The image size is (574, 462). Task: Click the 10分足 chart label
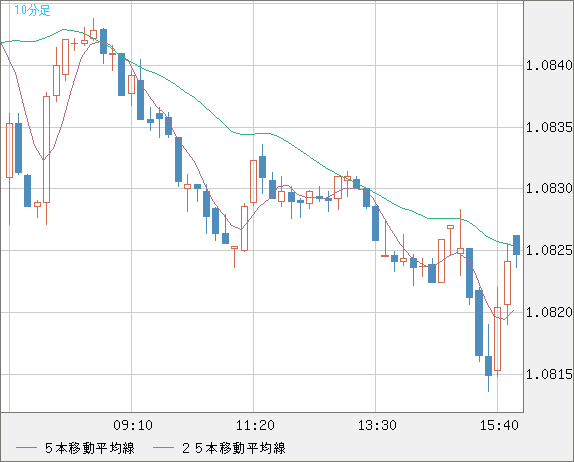[x=32, y=10]
